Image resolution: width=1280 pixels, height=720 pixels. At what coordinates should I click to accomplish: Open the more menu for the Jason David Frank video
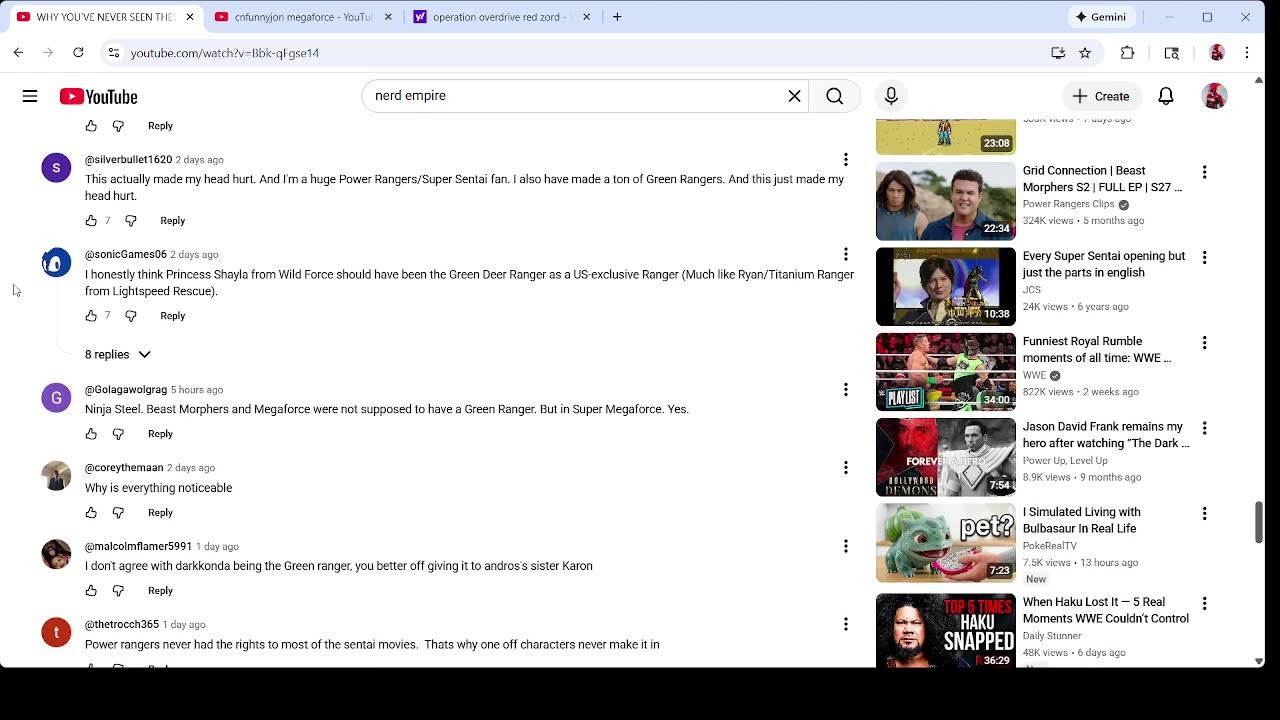[x=1204, y=428]
